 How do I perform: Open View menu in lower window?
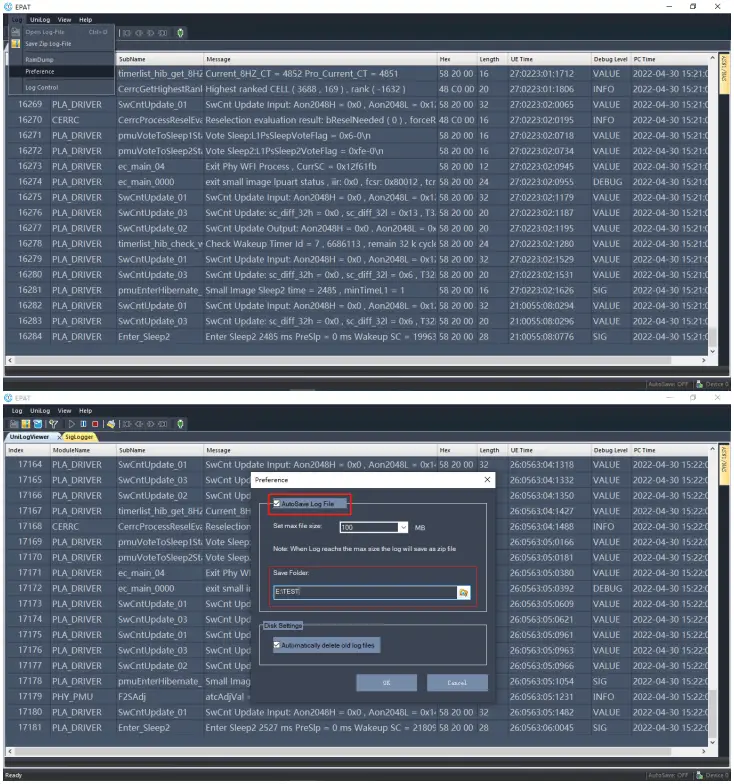[64, 412]
